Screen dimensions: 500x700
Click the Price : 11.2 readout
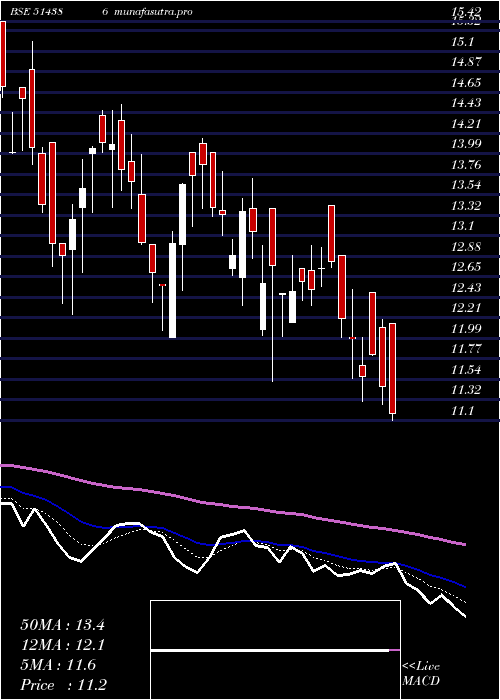pos(63,685)
